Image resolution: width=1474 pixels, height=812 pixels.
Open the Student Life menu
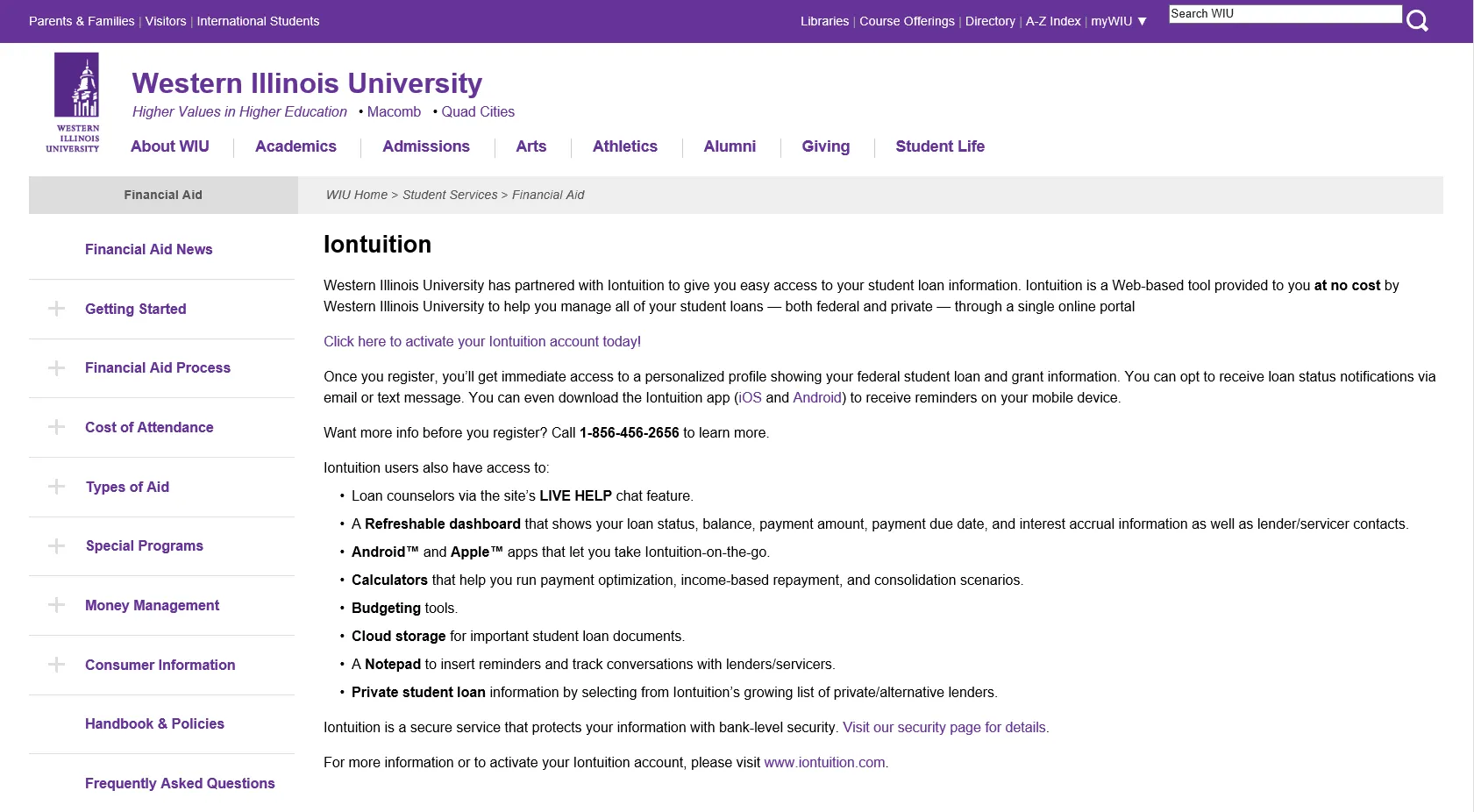coord(940,146)
